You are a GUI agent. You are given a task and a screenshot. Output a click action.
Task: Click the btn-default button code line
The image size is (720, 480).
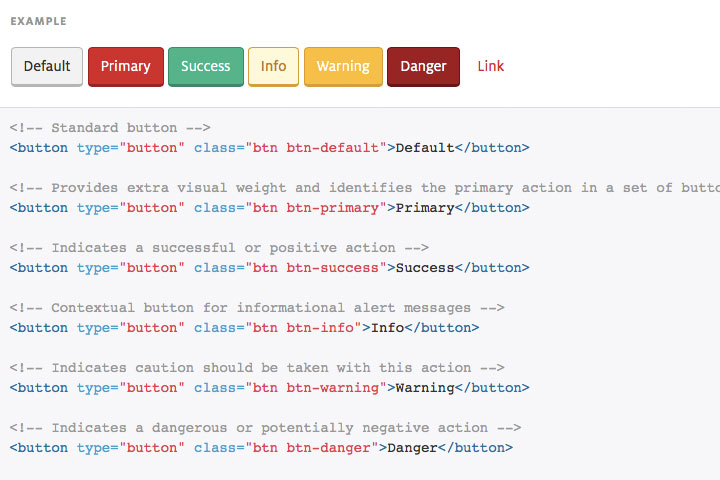pos(269,148)
